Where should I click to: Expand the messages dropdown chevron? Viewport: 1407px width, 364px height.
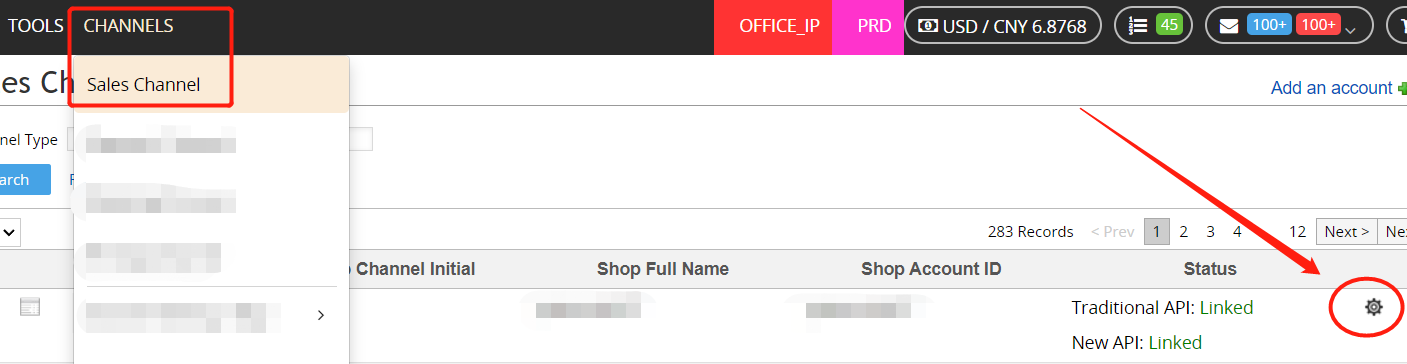click(1350, 30)
